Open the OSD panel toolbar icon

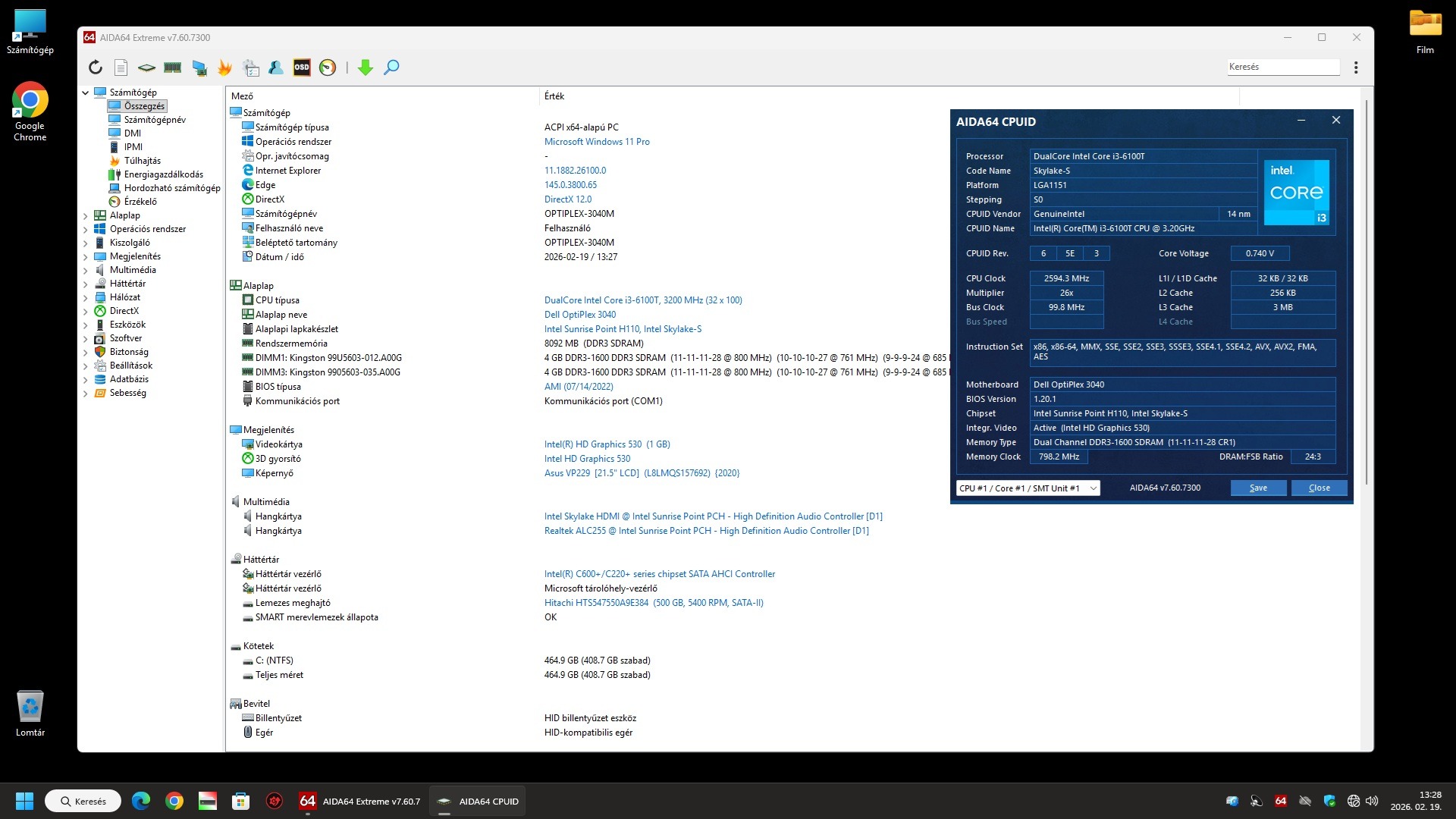click(302, 67)
